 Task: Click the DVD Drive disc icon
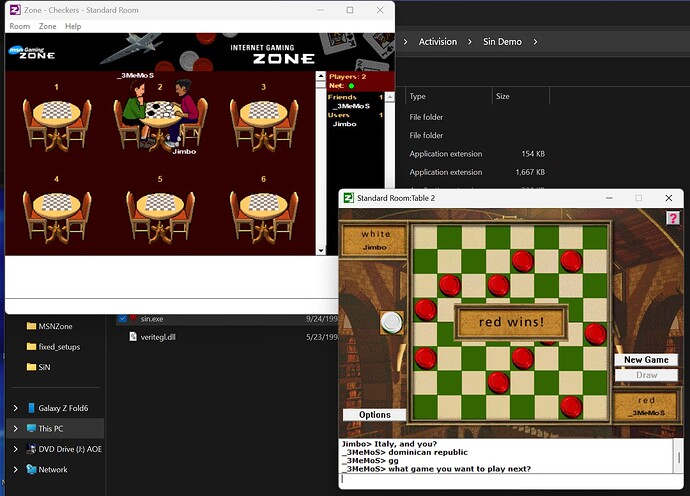click(x=31, y=449)
